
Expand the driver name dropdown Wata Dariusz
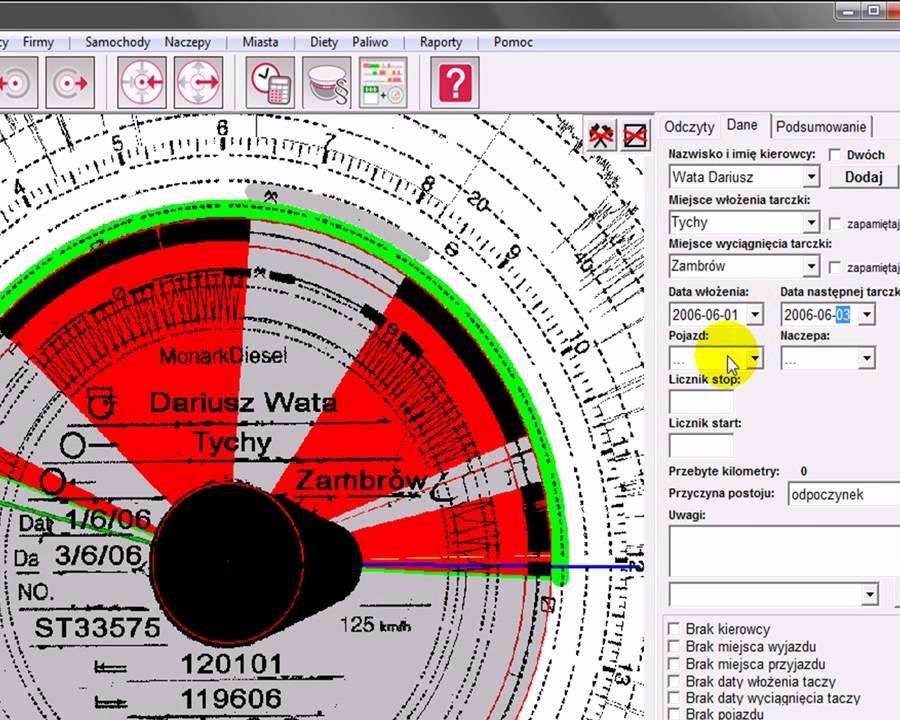811,177
